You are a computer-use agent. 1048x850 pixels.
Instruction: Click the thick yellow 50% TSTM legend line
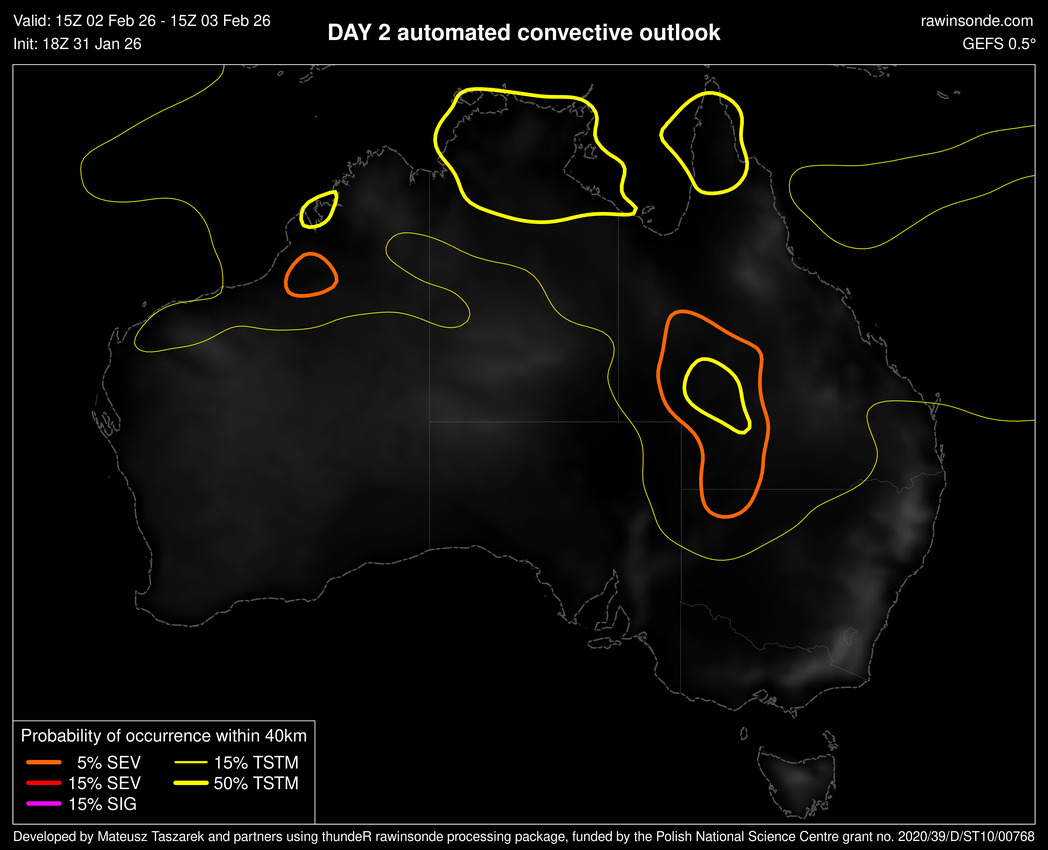(190, 783)
